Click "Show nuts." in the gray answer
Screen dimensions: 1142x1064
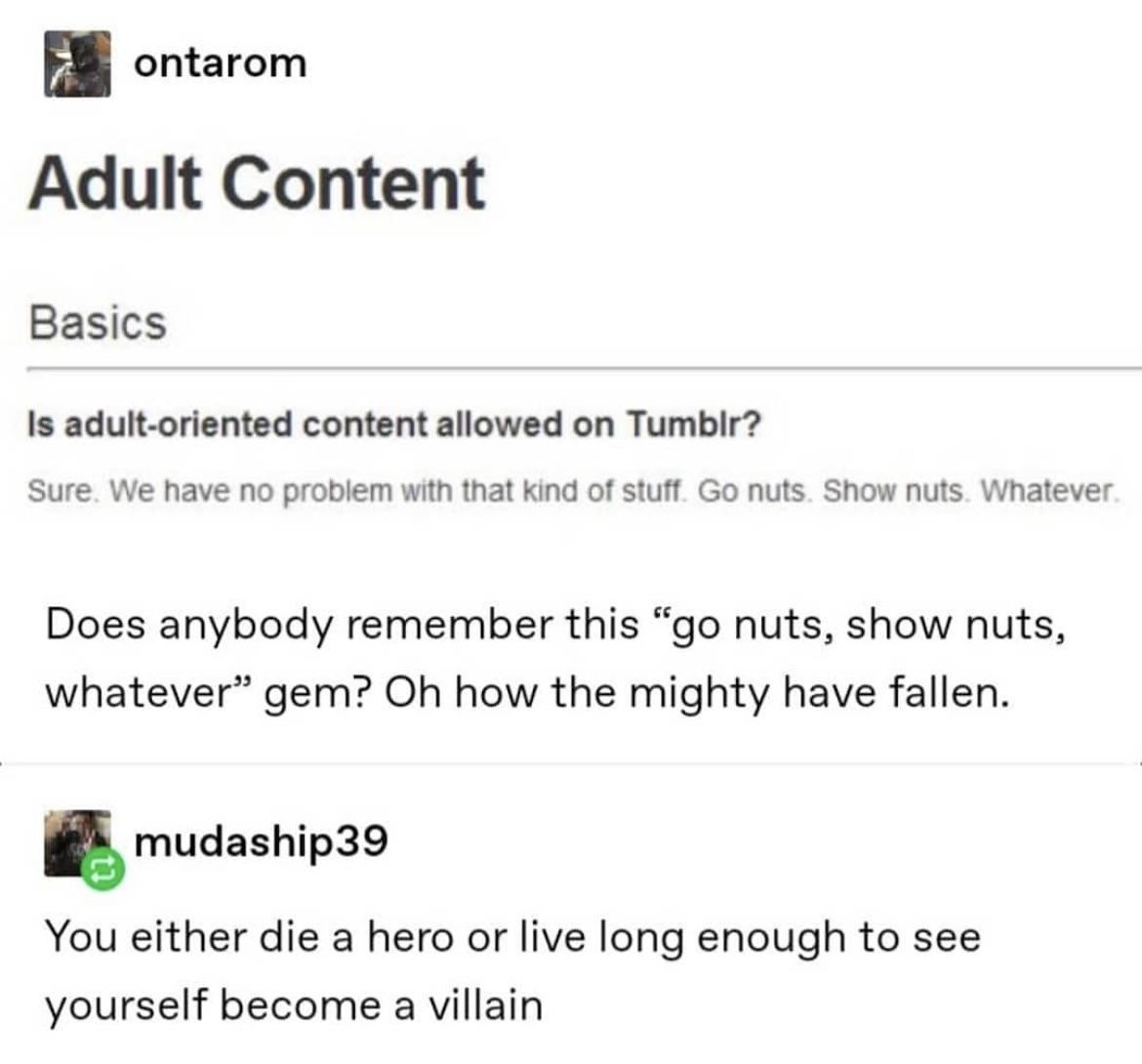point(893,488)
